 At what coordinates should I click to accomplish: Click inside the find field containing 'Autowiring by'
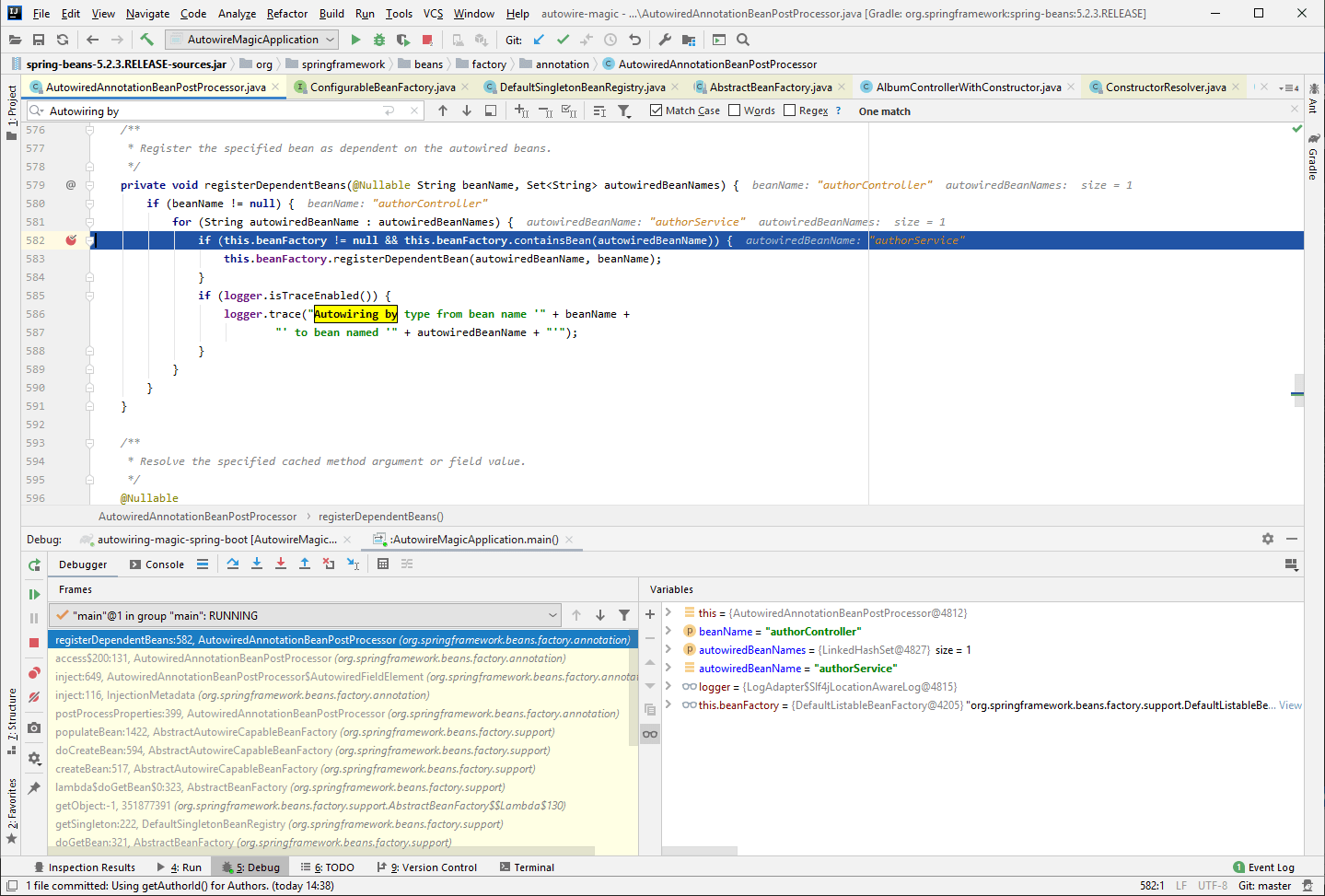click(184, 111)
